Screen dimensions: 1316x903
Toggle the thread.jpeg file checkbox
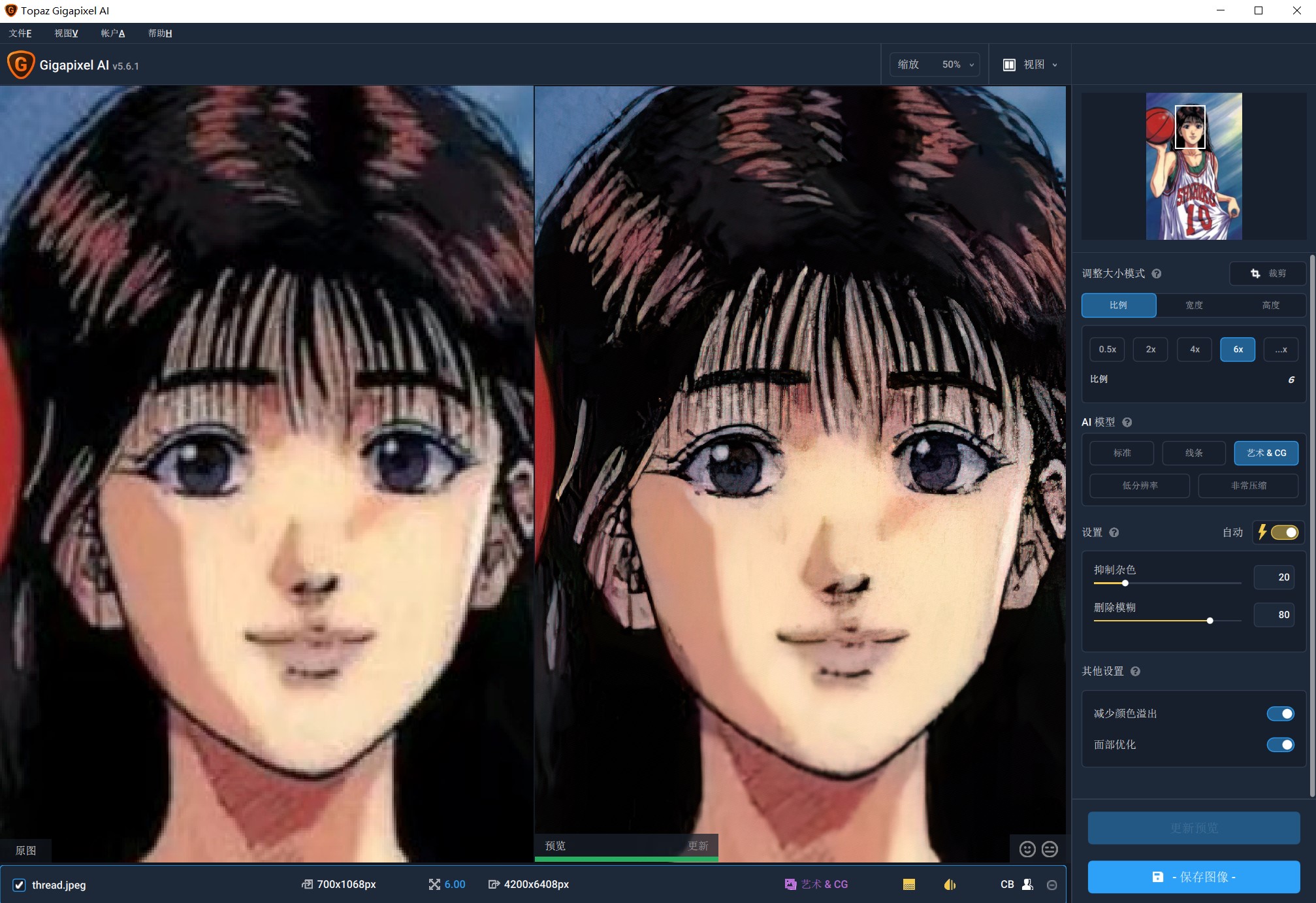[19, 885]
